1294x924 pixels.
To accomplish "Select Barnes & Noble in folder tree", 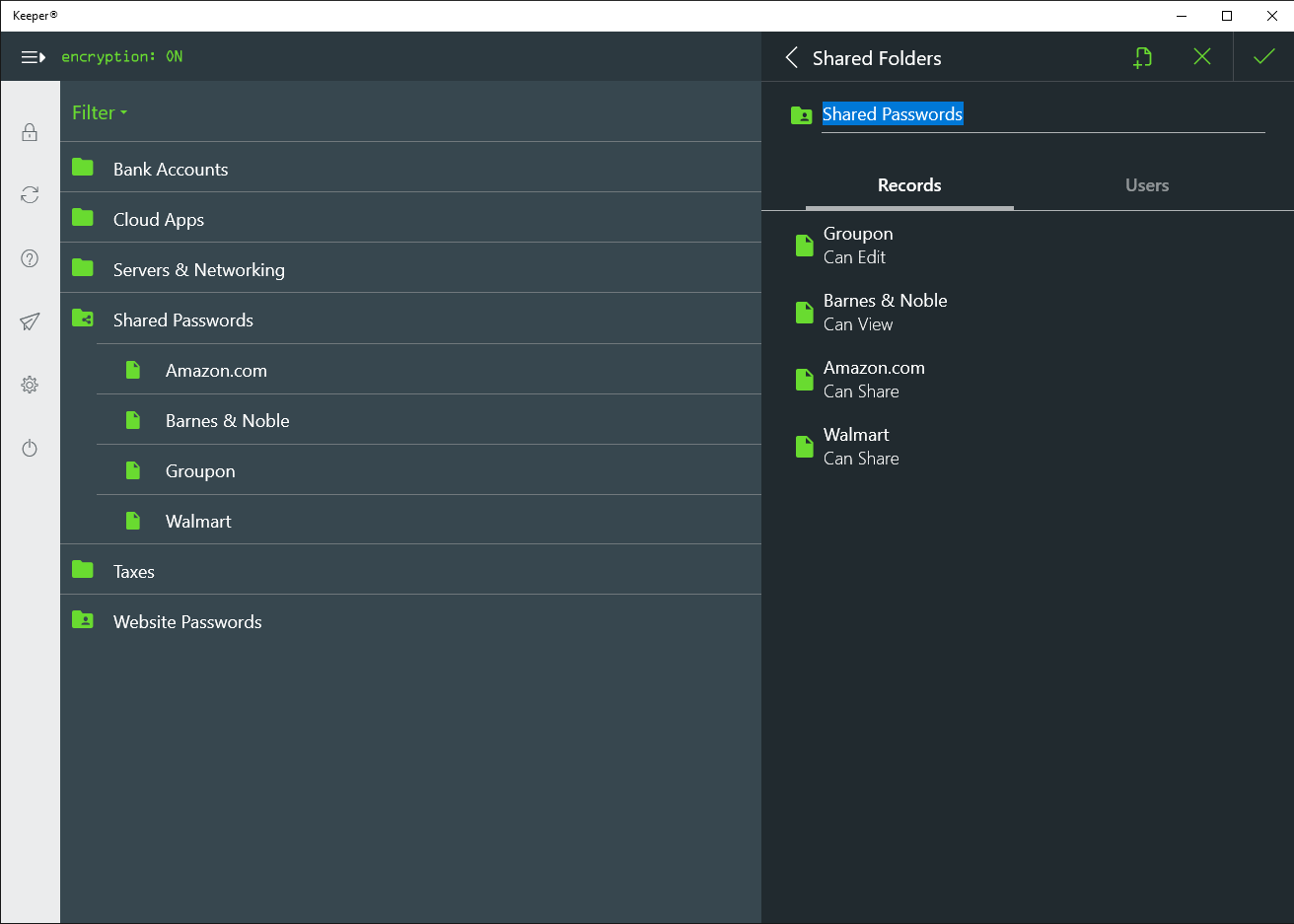I will pos(228,421).
